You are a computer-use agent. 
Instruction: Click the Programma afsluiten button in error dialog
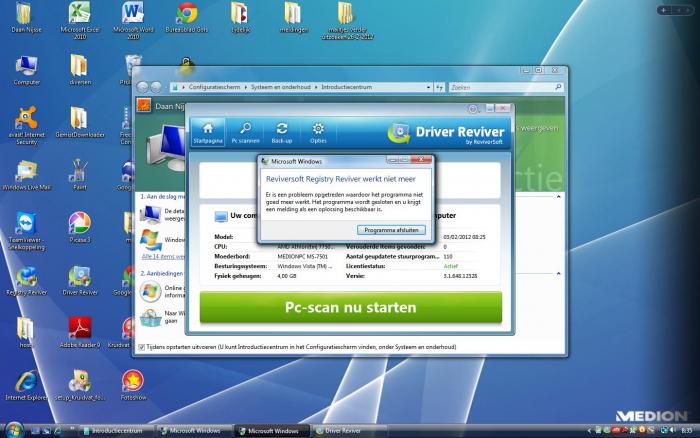click(391, 230)
